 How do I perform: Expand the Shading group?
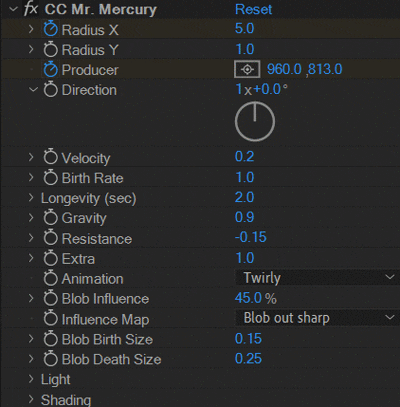(x=31, y=399)
